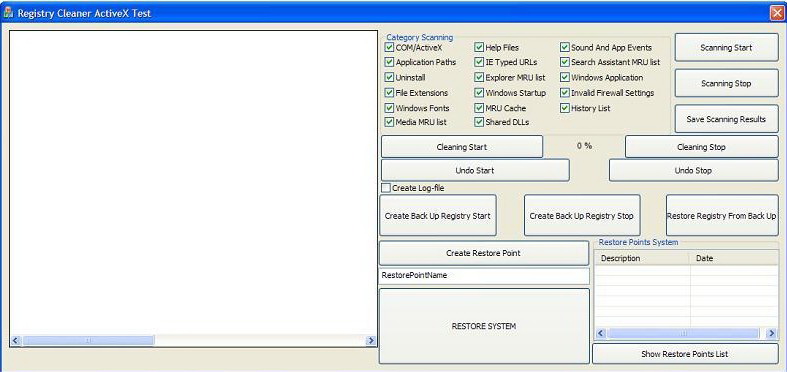
Task: Disable the Uninstall scan category
Action: pyautogui.click(x=389, y=78)
